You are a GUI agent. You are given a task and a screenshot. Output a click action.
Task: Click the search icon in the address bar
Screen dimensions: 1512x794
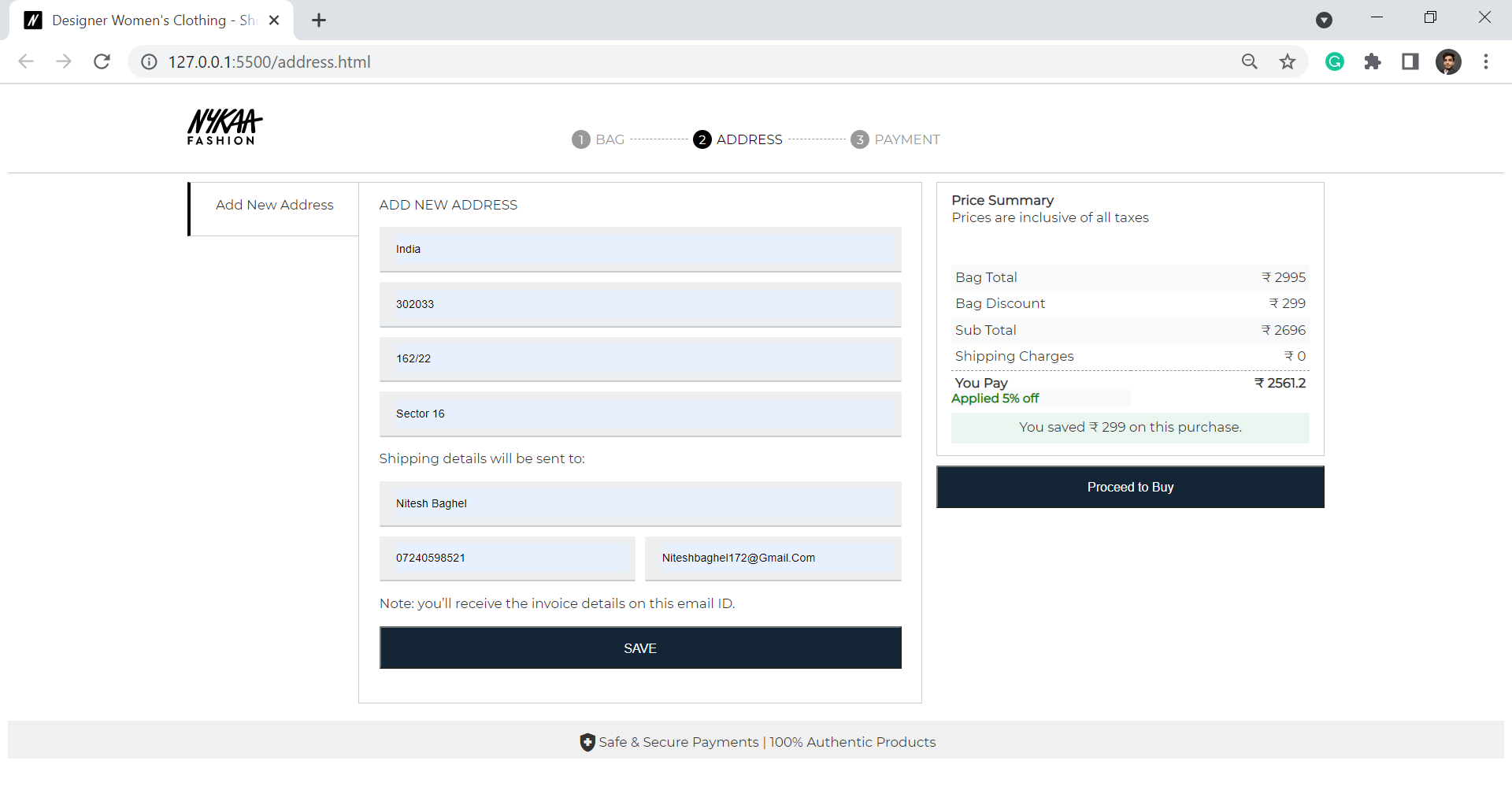tap(1249, 61)
